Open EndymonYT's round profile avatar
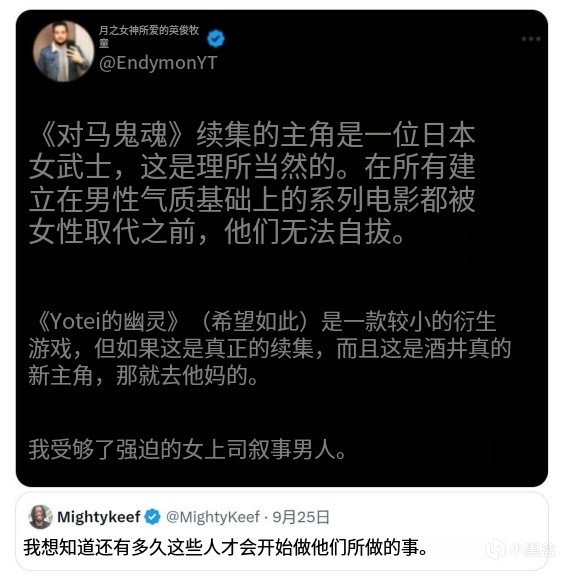The image size is (572, 574). point(63,51)
